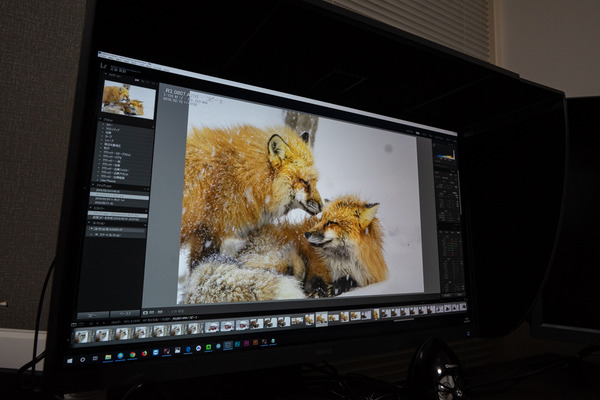
Task: Open the Windows Start menu
Action: click(70, 361)
